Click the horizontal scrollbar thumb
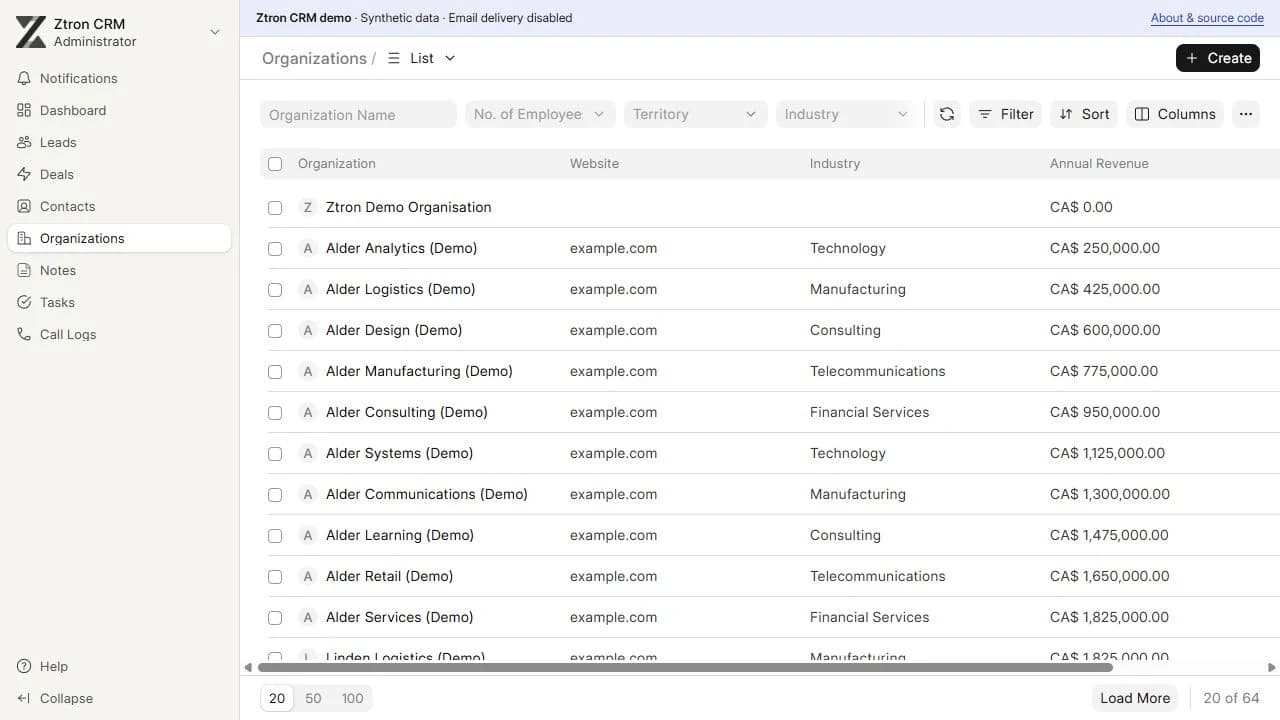Viewport: 1280px width, 720px height. coord(685,667)
